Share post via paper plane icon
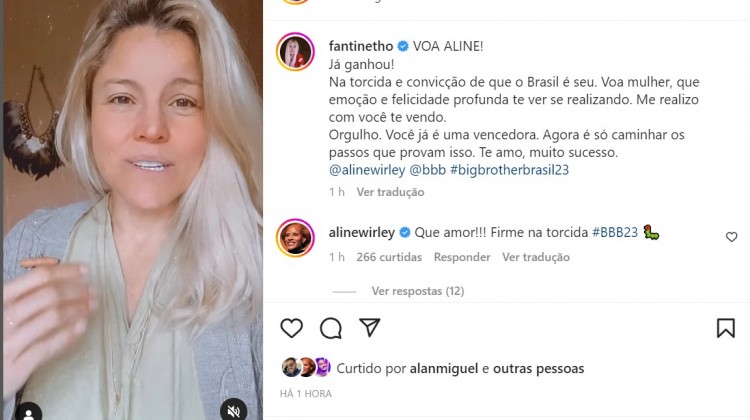This screenshot has height=420, width=750. (x=370, y=328)
